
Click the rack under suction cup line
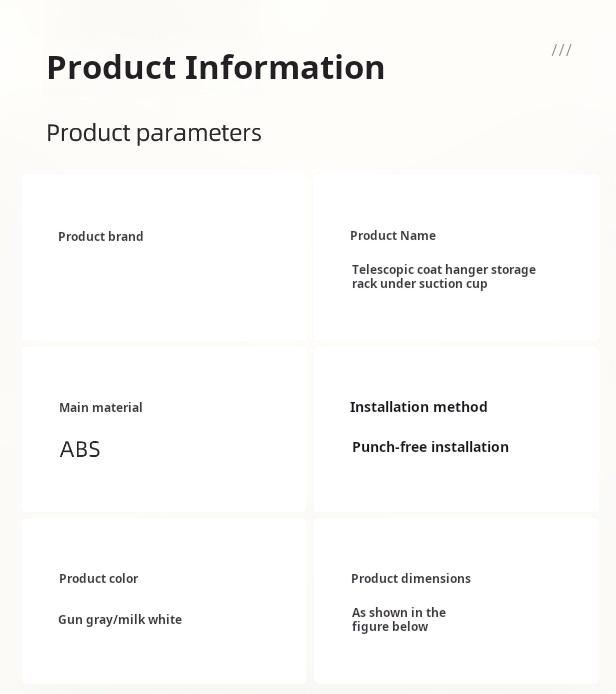click(420, 284)
